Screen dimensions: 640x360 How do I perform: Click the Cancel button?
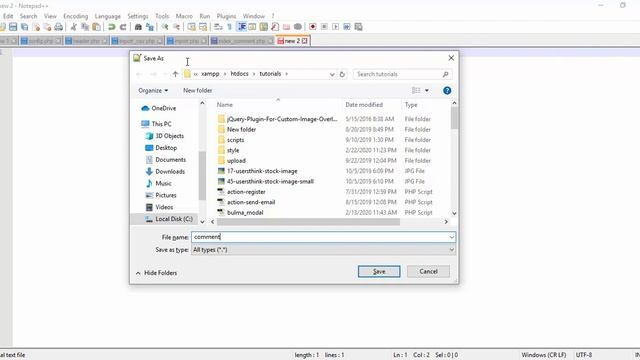[x=428, y=271]
